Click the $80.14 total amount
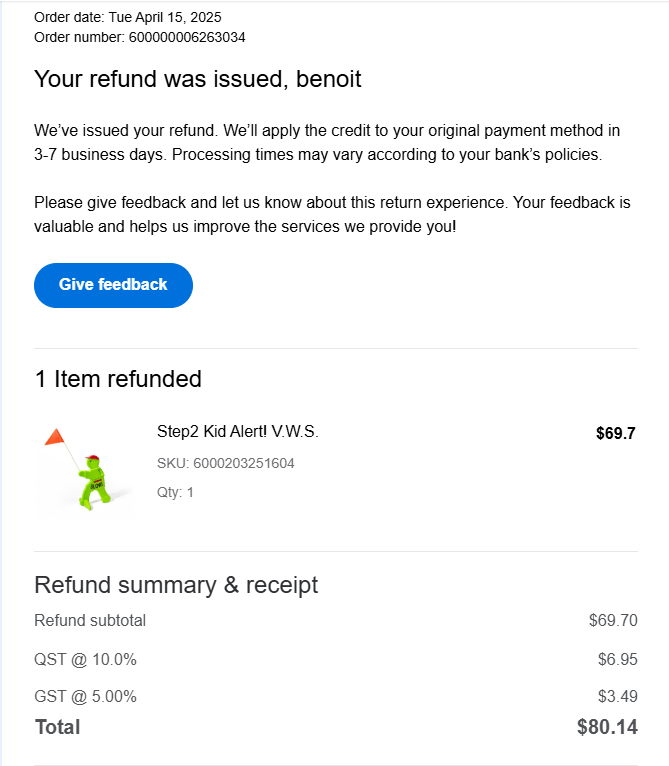669x766 pixels. tap(607, 727)
